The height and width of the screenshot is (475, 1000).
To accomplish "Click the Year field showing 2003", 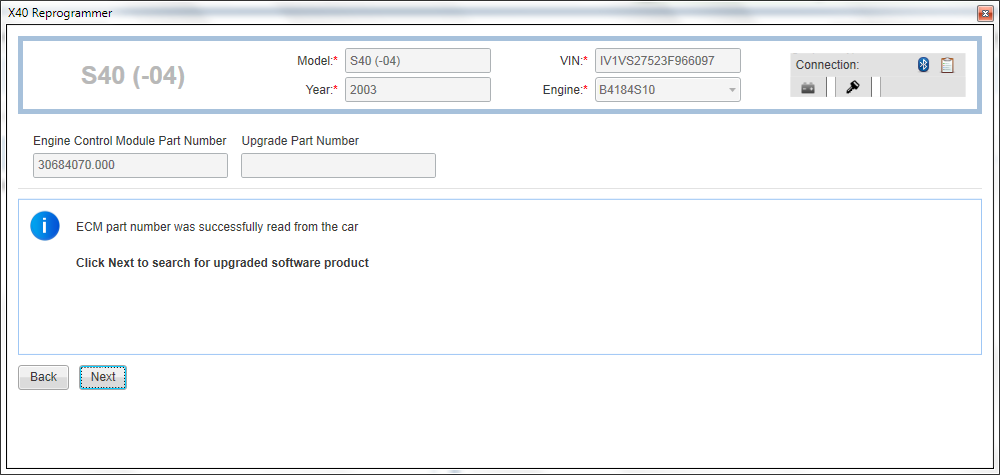I will pyautogui.click(x=418, y=90).
